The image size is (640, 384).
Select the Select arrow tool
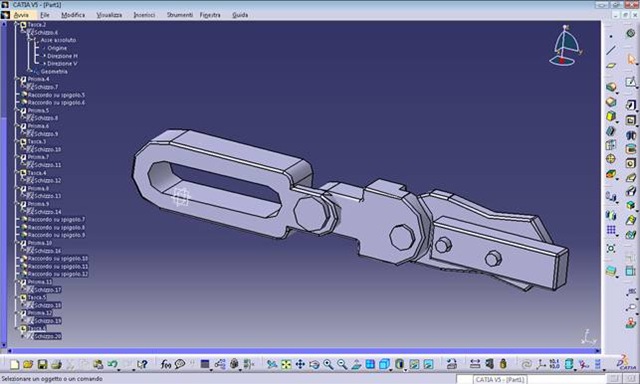pyautogui.click(x=631, y=60)
